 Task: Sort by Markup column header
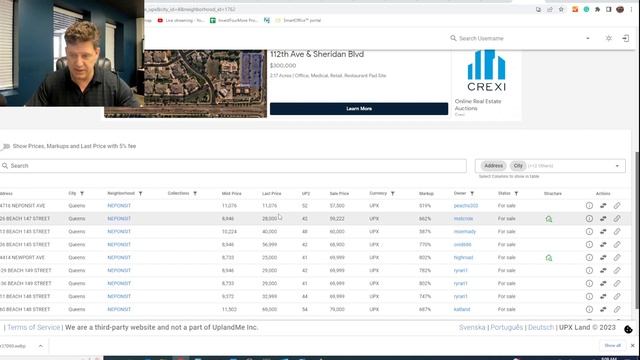click(426, 193)
